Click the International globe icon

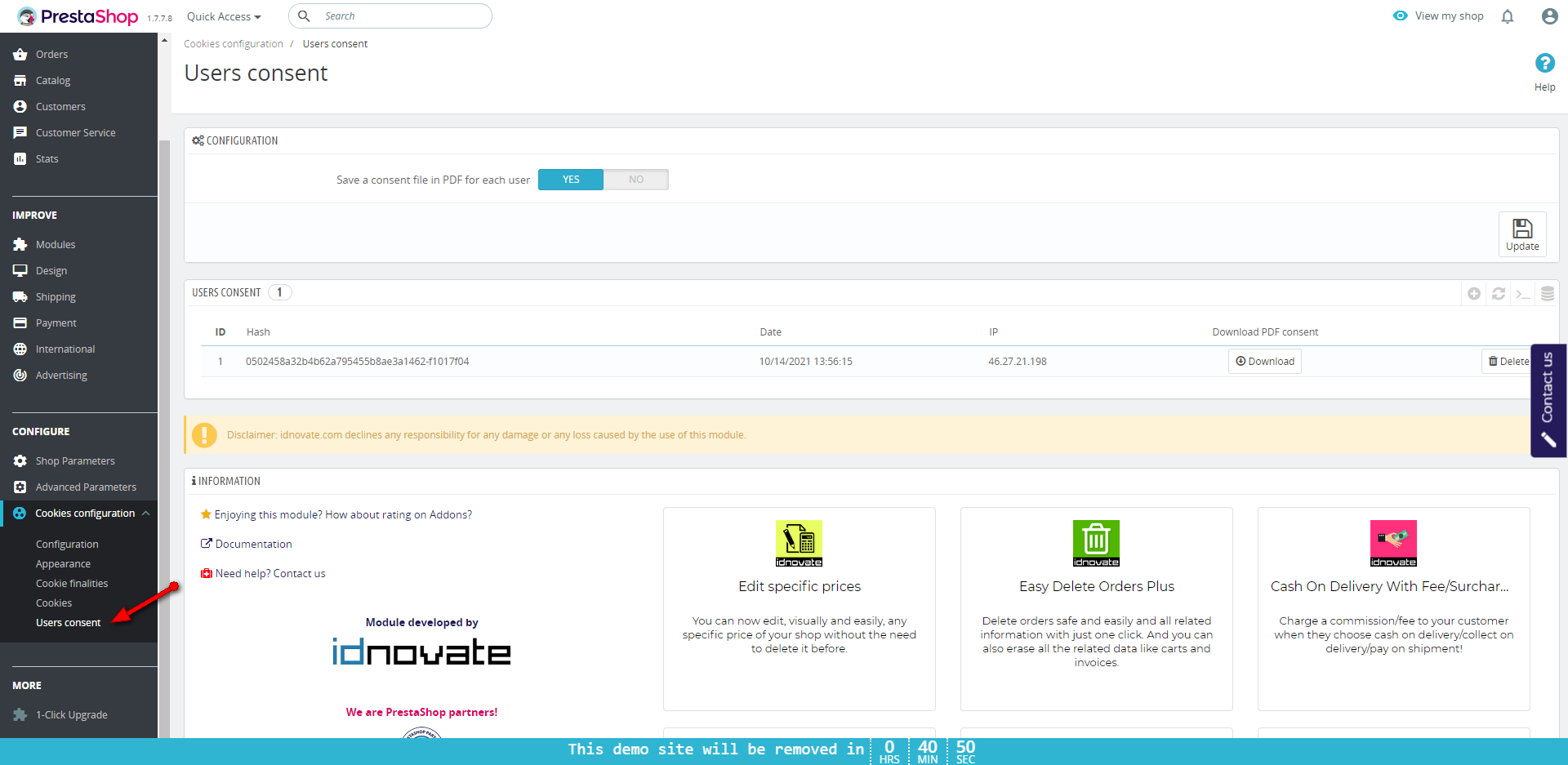point(20,349)
